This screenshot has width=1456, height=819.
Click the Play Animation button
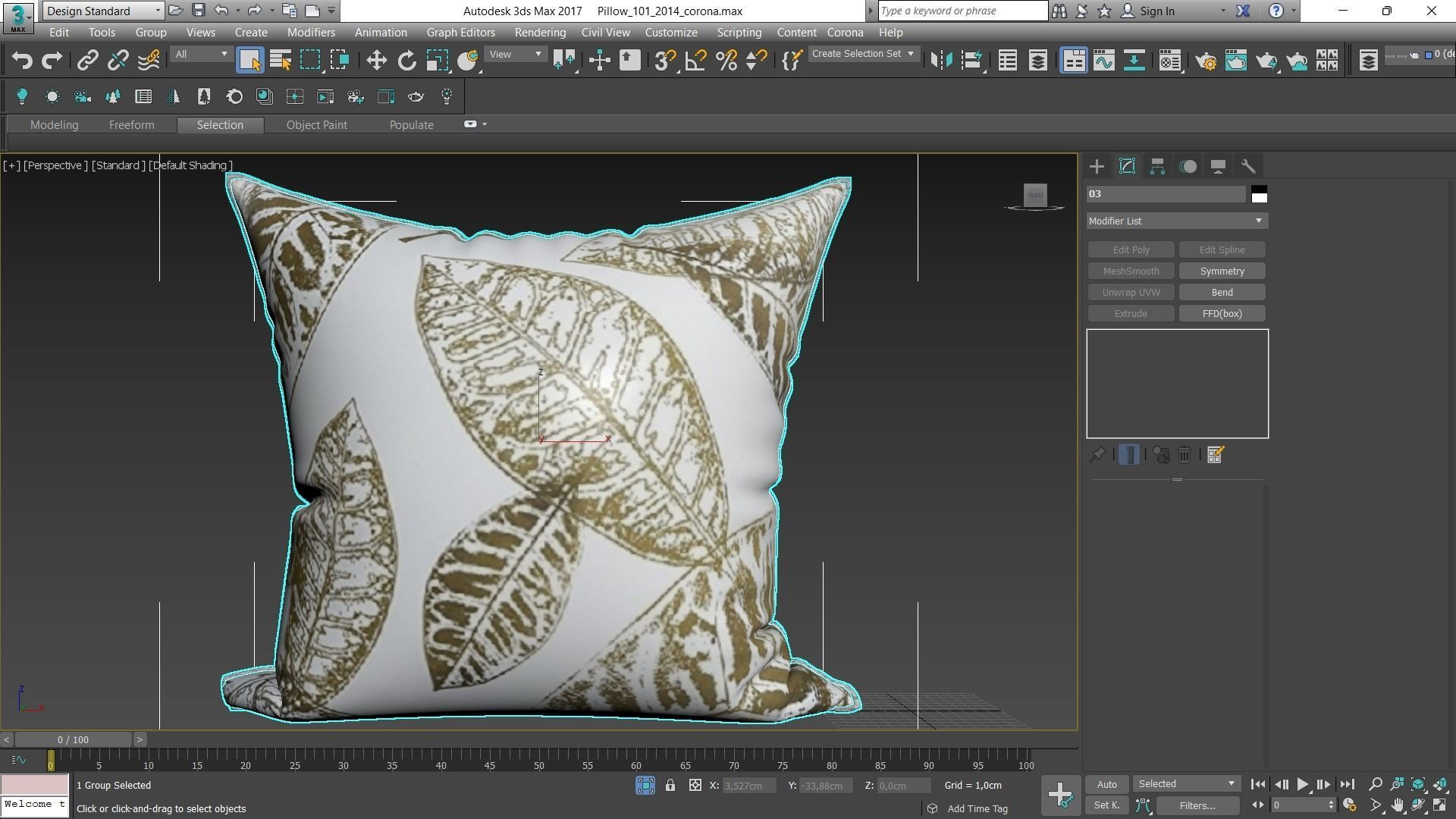[x=1302, y=785]
